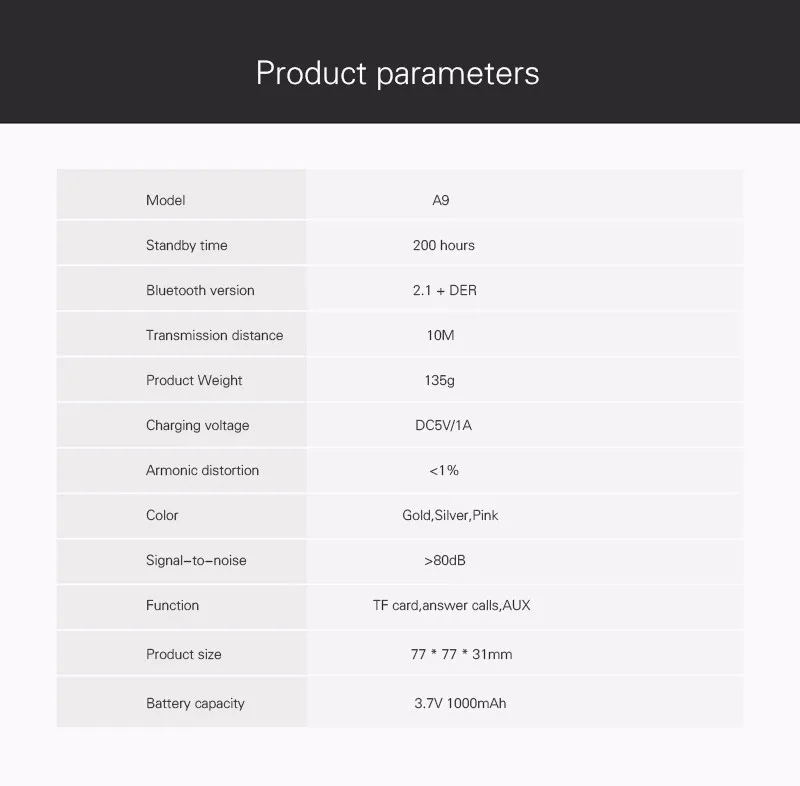
Task: Select the Standby time label
Action: coord(187,246)
